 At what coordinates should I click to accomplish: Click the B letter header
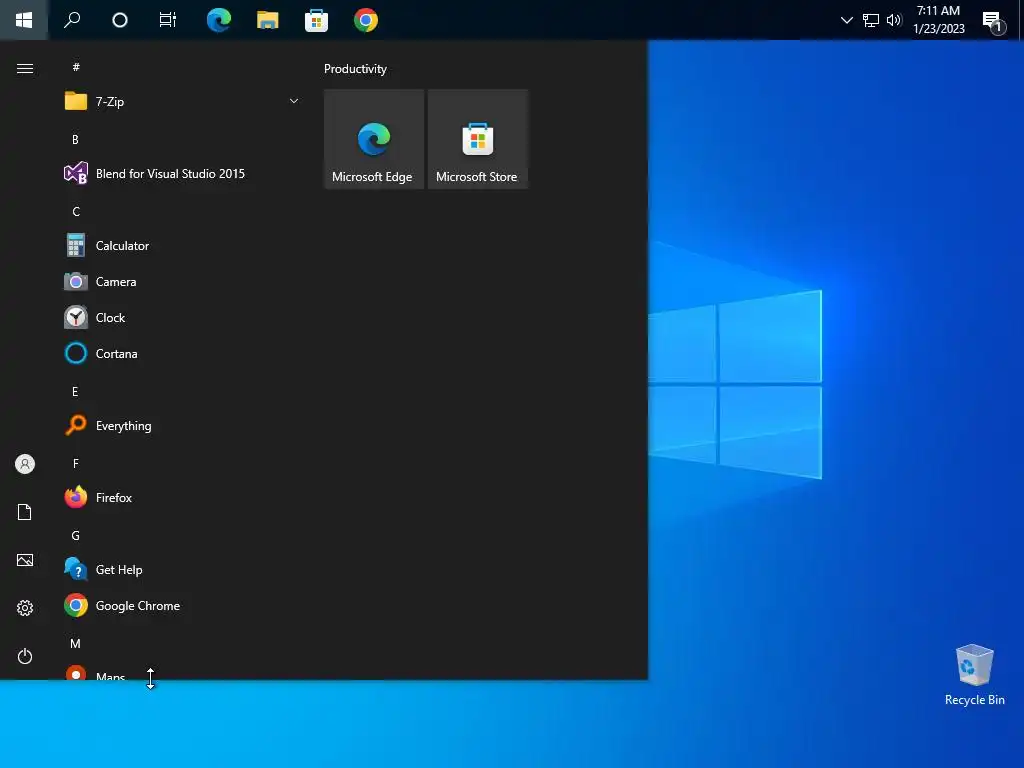pos(75,139)
